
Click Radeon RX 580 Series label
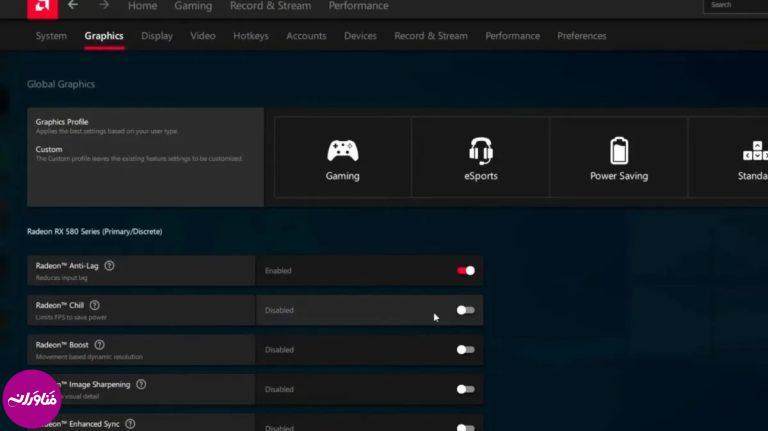pos(95,231)
